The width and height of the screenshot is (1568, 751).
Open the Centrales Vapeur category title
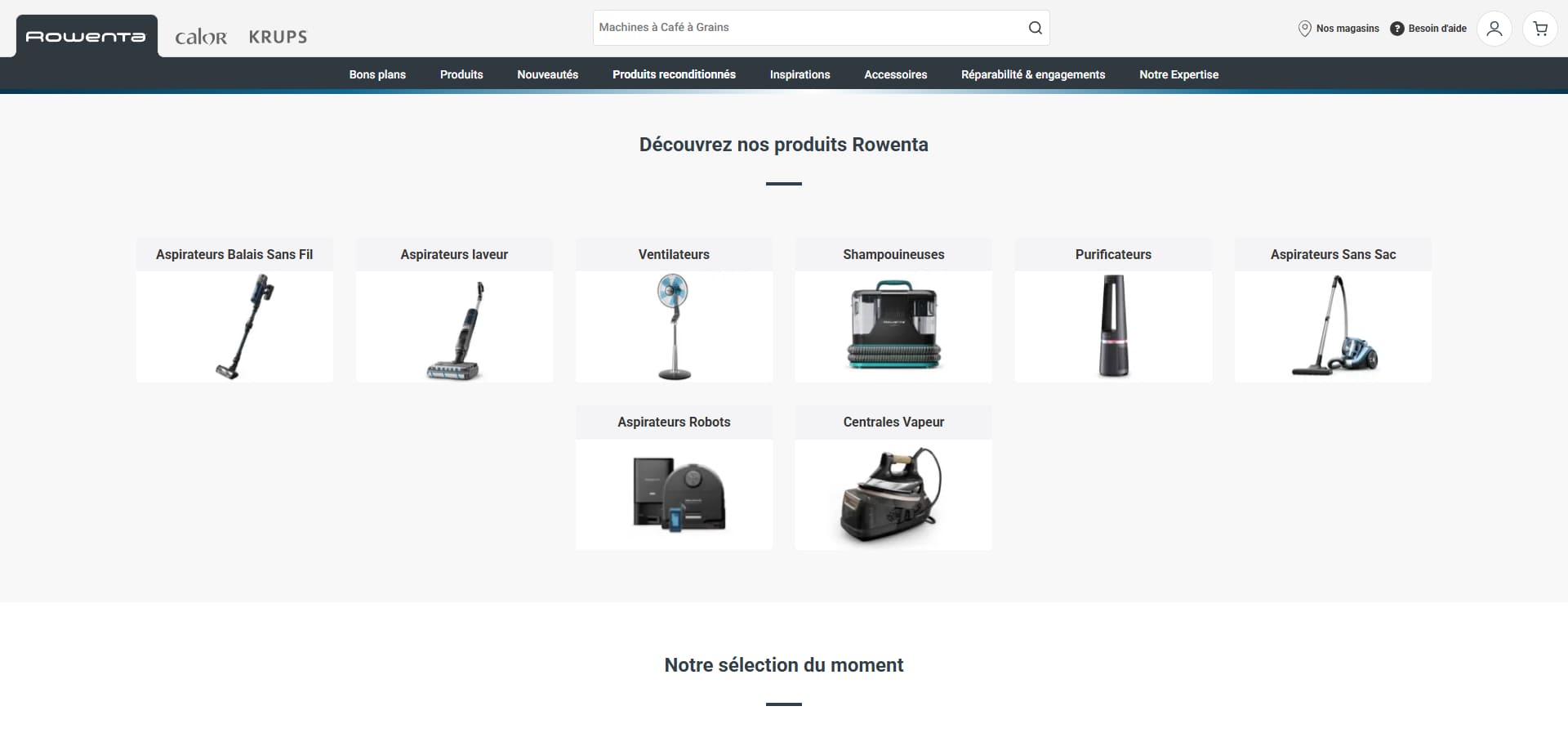[893, 422]
